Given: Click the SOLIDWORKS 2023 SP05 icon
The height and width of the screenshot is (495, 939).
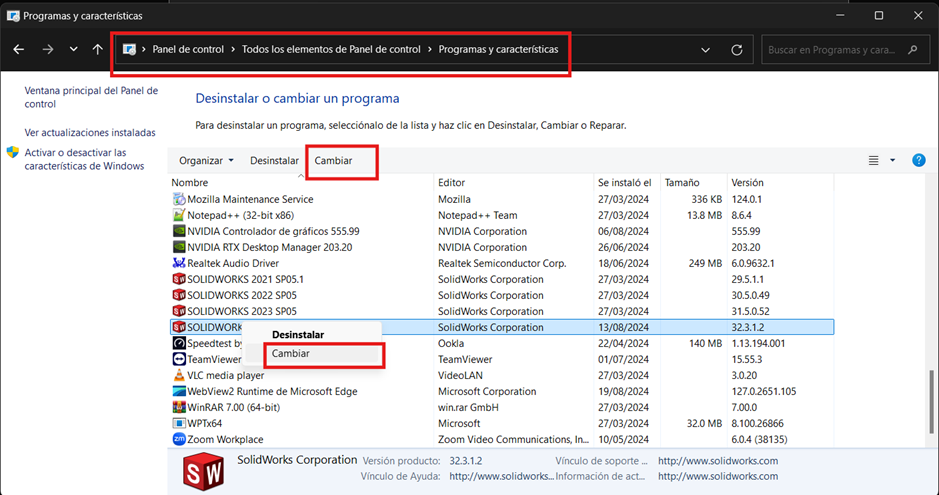Looking at the screenshot, I should click(x=178, y=311).
